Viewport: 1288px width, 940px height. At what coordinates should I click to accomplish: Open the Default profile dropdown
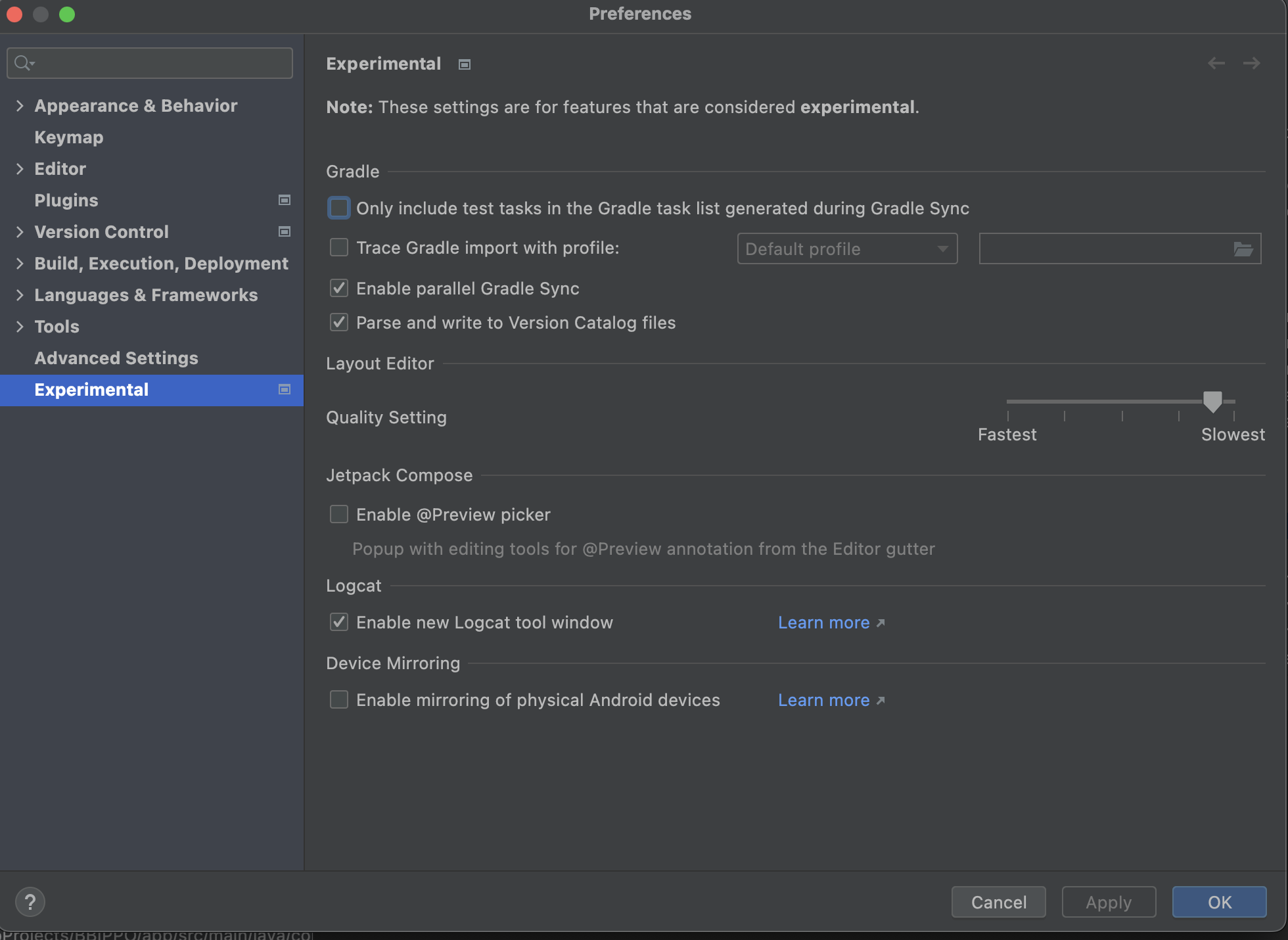click(847, 249)
